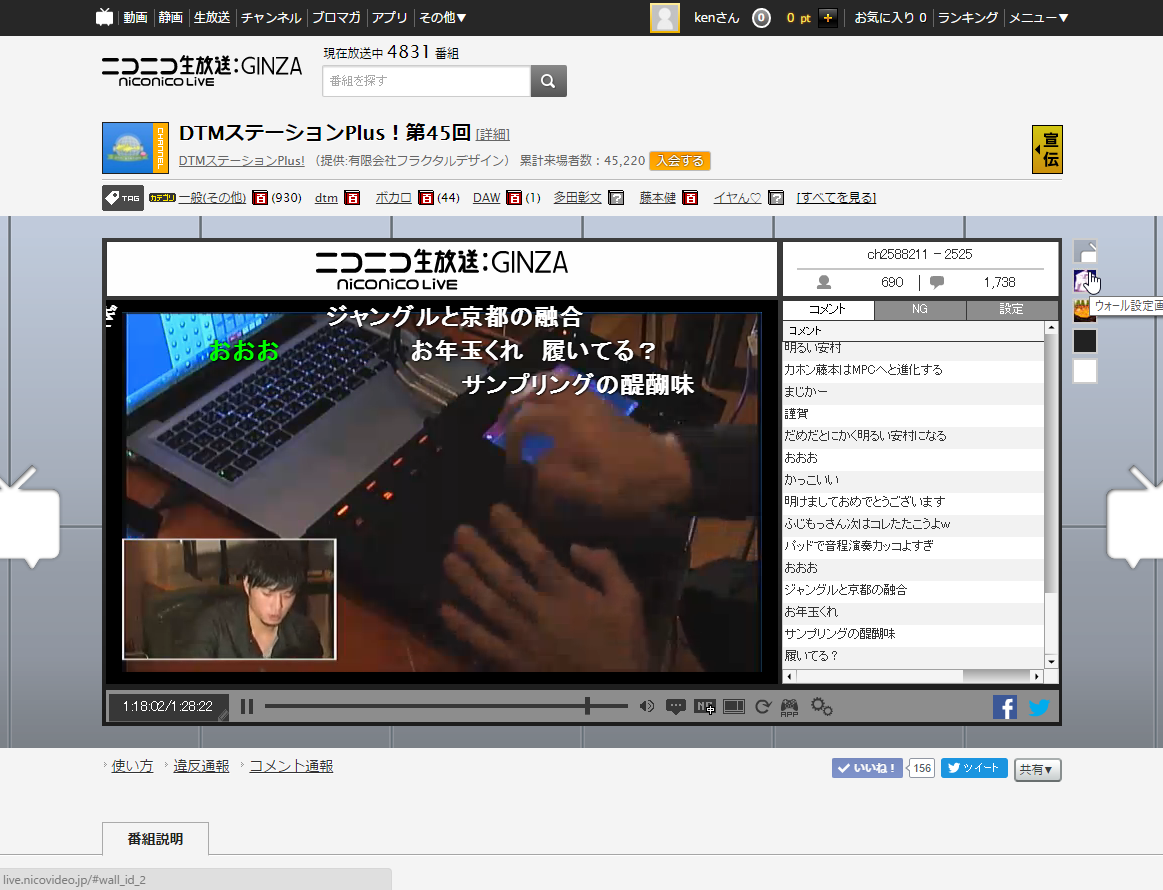Select the コメント tab

[828, 309]
